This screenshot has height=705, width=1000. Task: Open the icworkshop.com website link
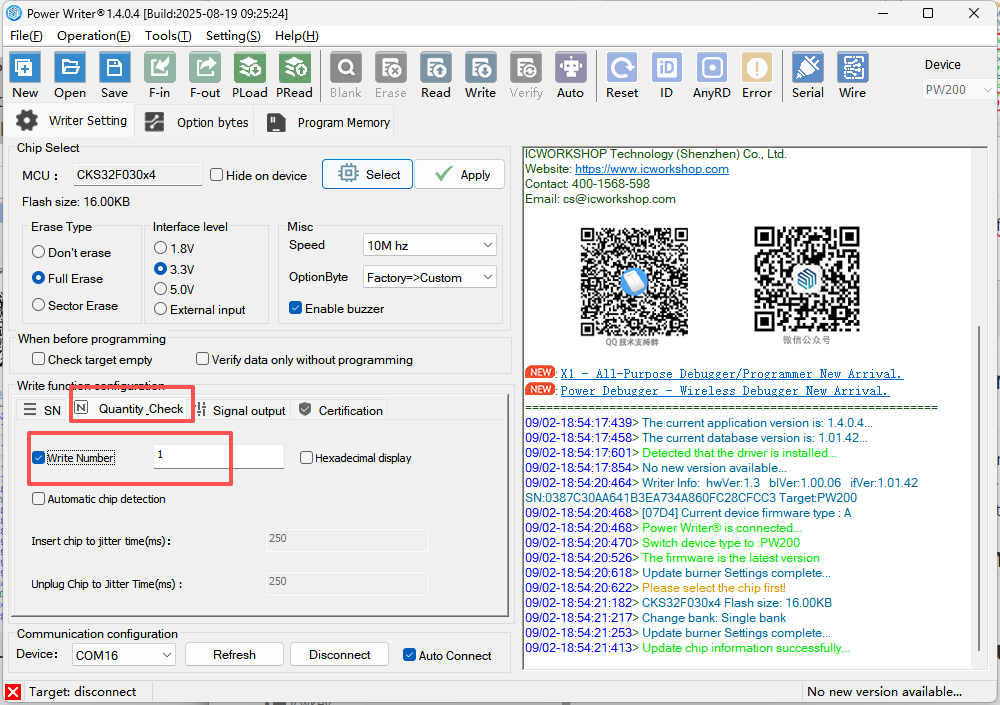[652, 169]
